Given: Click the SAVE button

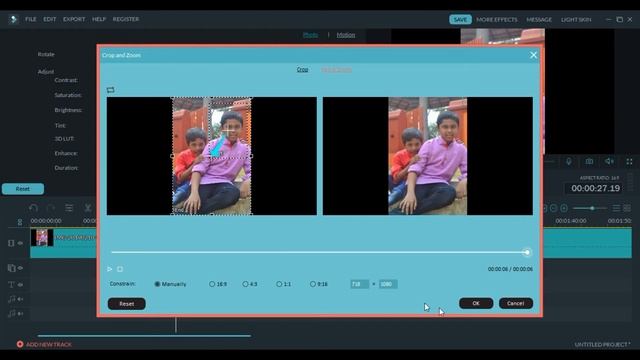Looking at the screenshot, I should pos(460,20).
